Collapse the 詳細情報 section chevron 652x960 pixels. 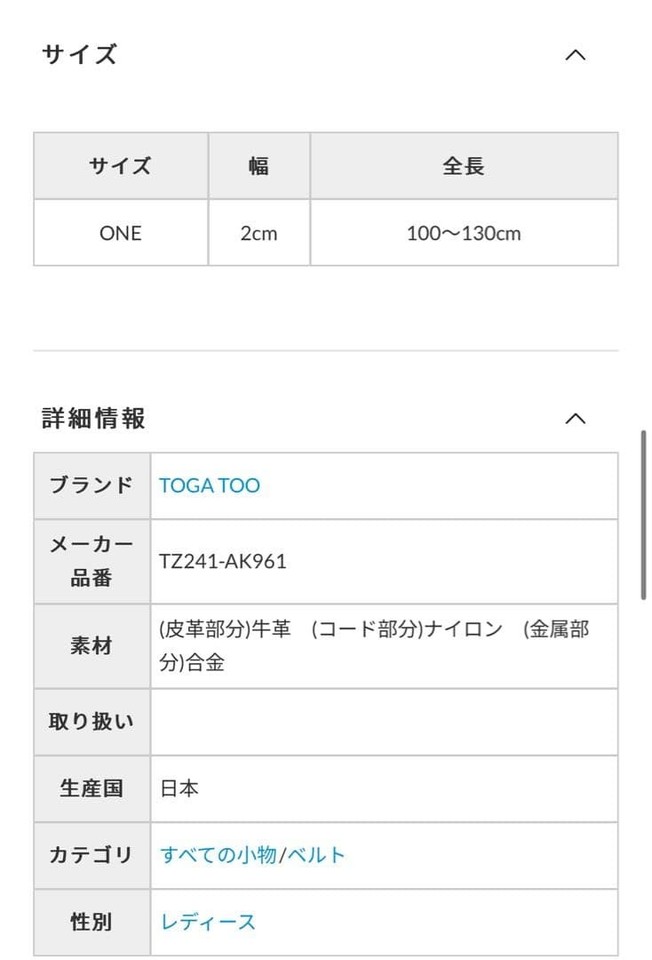coord(575,418)
